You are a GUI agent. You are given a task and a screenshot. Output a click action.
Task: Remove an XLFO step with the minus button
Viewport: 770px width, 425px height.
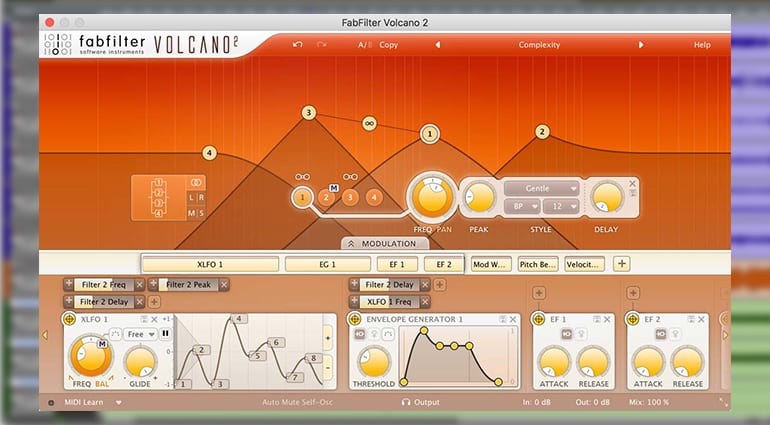pos(328,367)
